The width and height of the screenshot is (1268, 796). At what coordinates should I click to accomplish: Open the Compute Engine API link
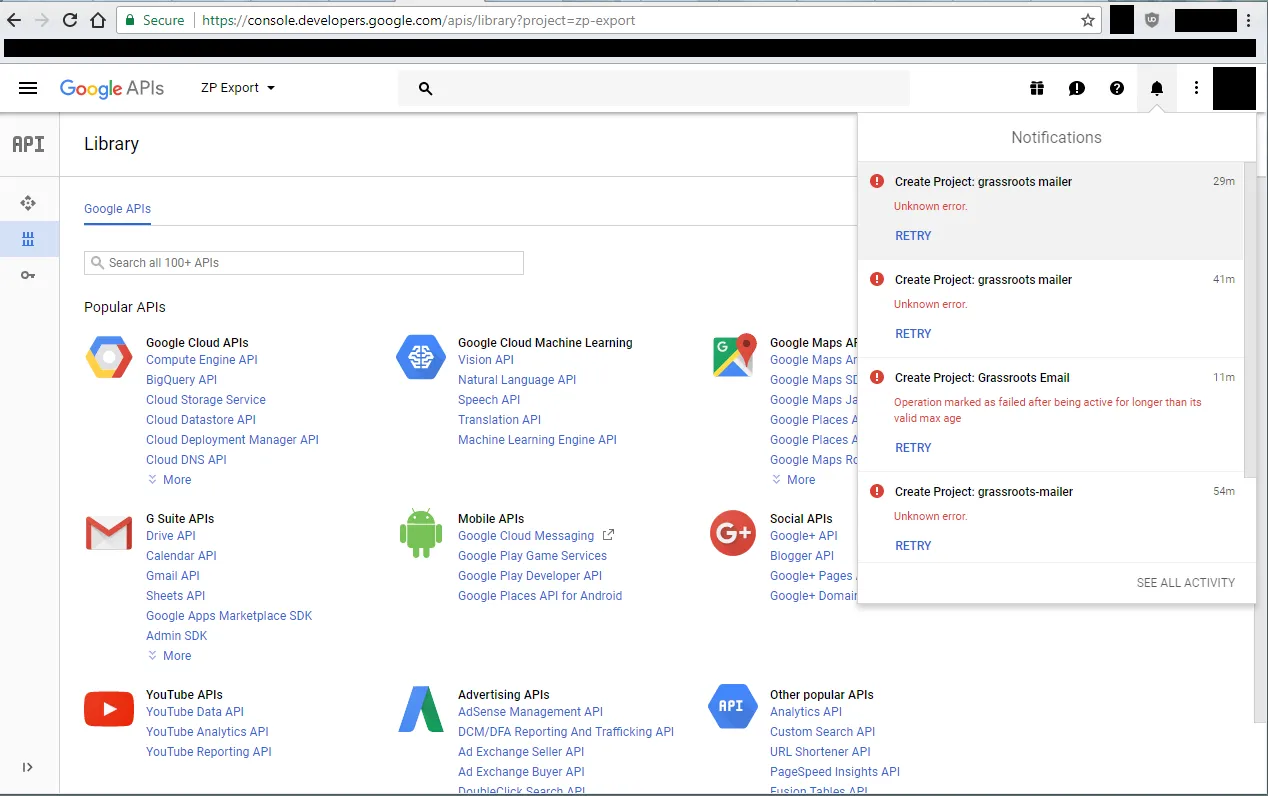(201, 360)
